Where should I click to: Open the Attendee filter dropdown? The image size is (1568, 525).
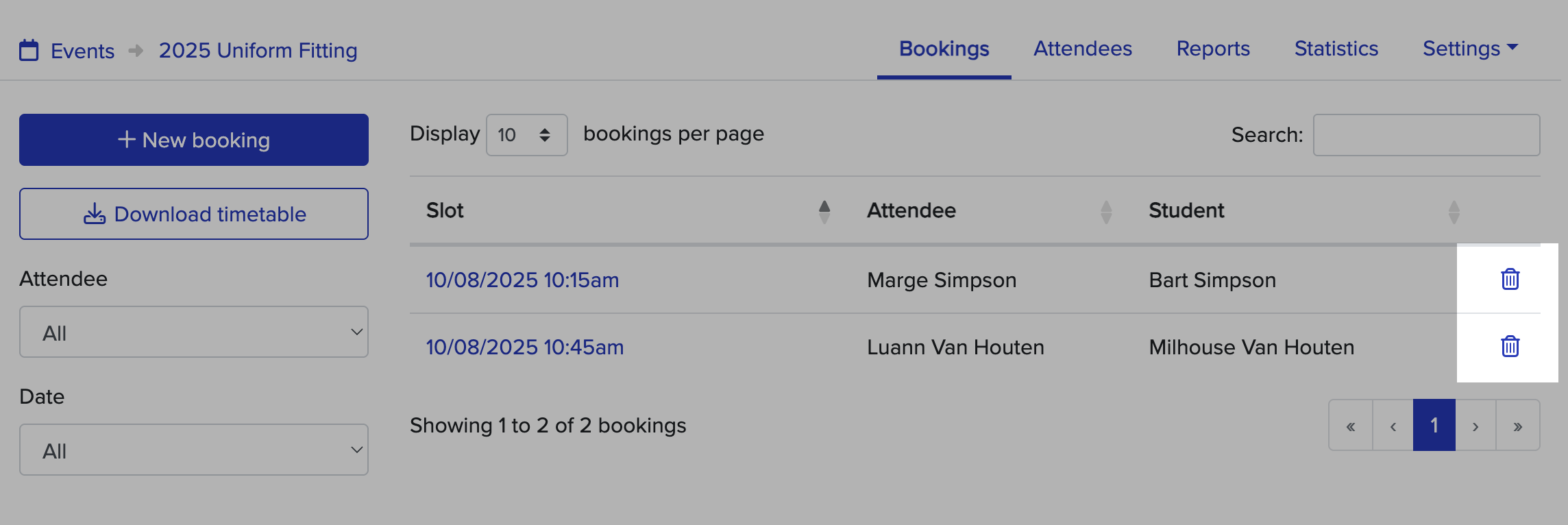pyautogui.click(x=194, y=332)
